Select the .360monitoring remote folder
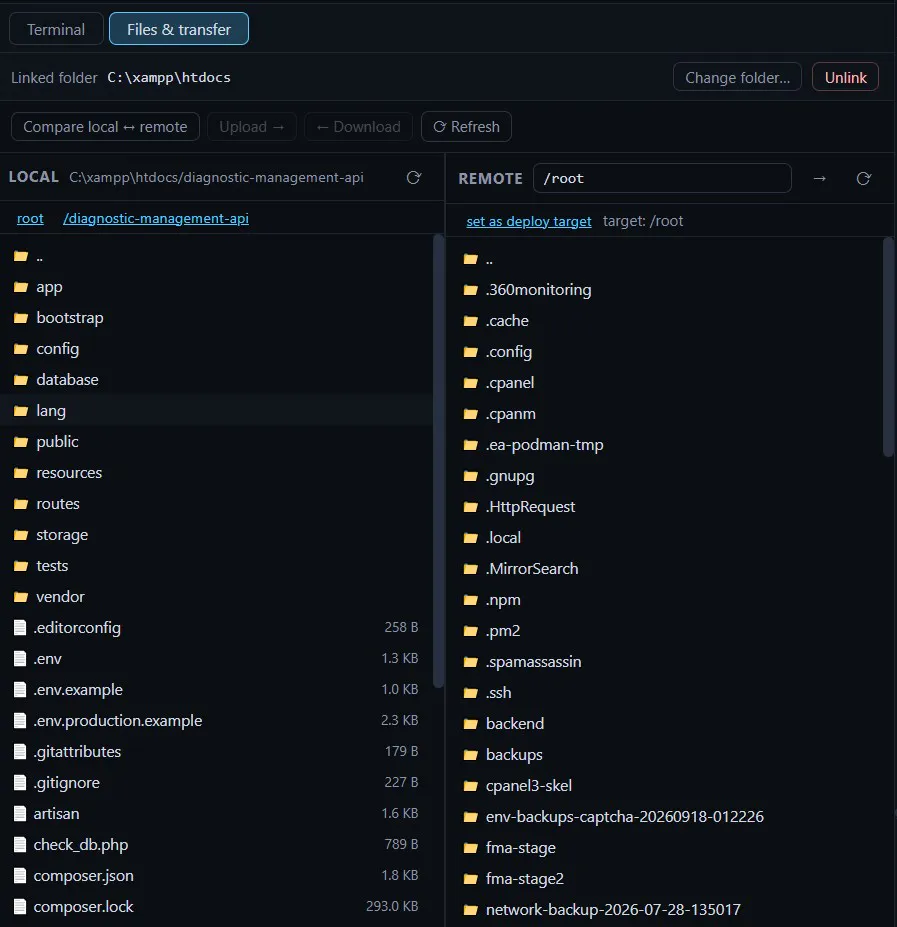Image resolution: width=897 pixels, height=927 pixels. click(x=665, y=290)
